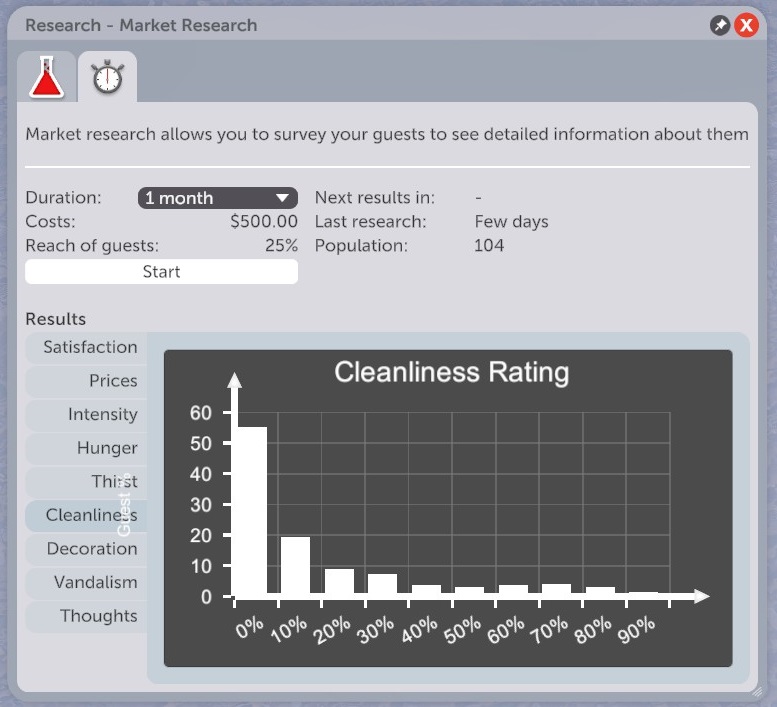This screenshot has height=707, width=777.
Task: Show Hunger results
Action: 87,448
